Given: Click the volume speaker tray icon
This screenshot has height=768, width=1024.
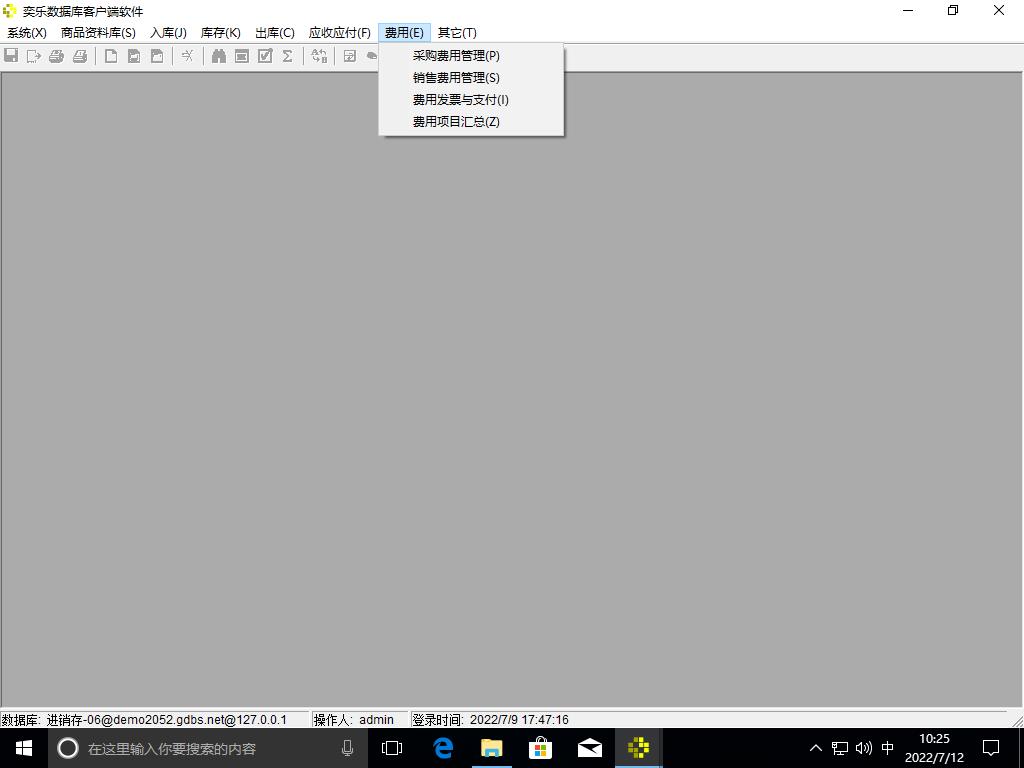Looking at the screenshot, I should (864, 748).
